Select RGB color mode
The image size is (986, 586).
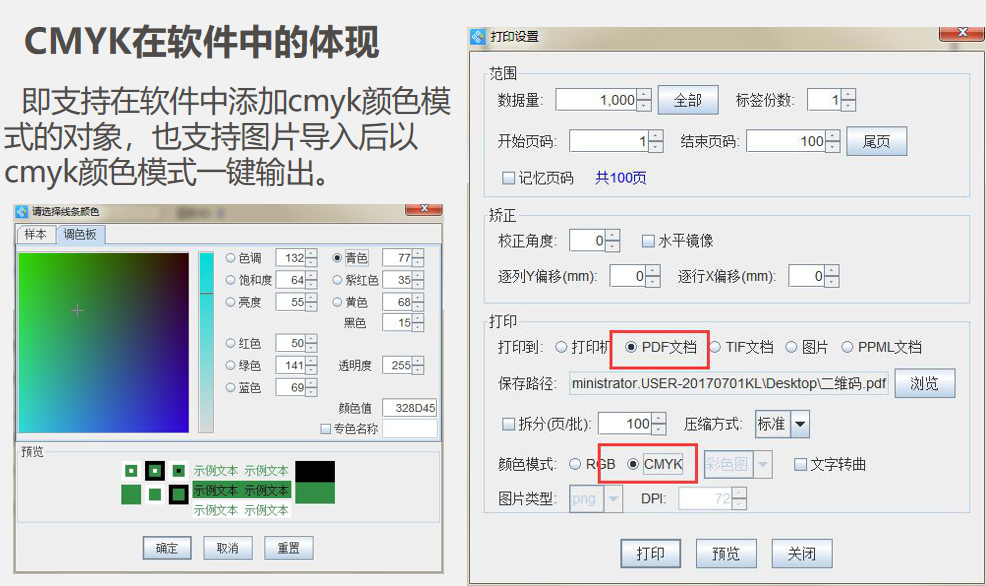[x=575, y=464]
